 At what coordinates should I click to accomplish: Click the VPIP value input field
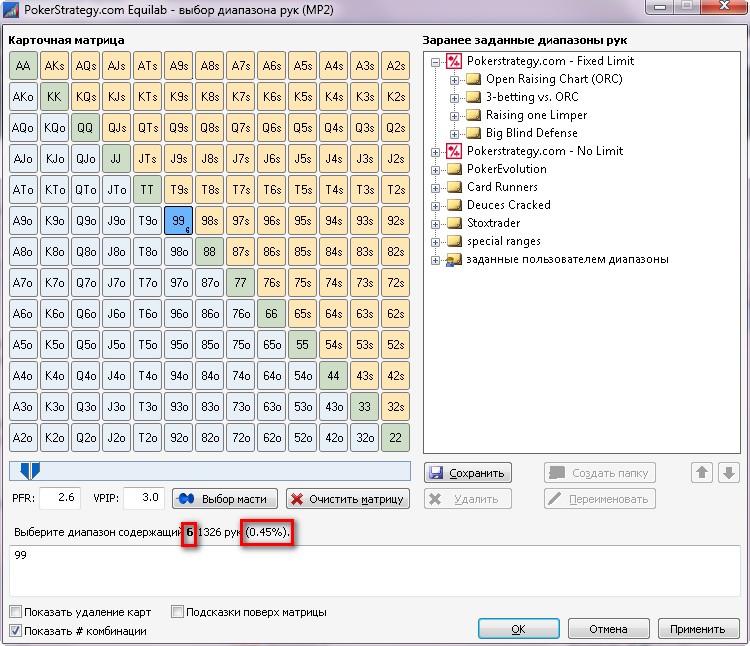click(x=144, y=498)
